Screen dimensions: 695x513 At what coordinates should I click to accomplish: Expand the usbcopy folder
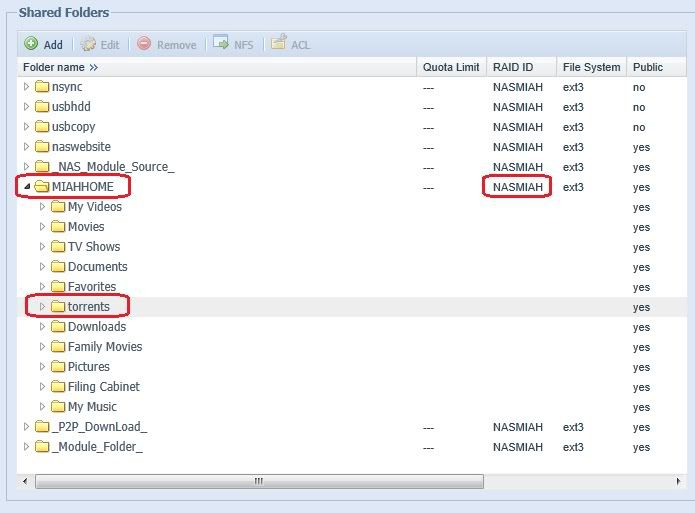tap(26, 126)
